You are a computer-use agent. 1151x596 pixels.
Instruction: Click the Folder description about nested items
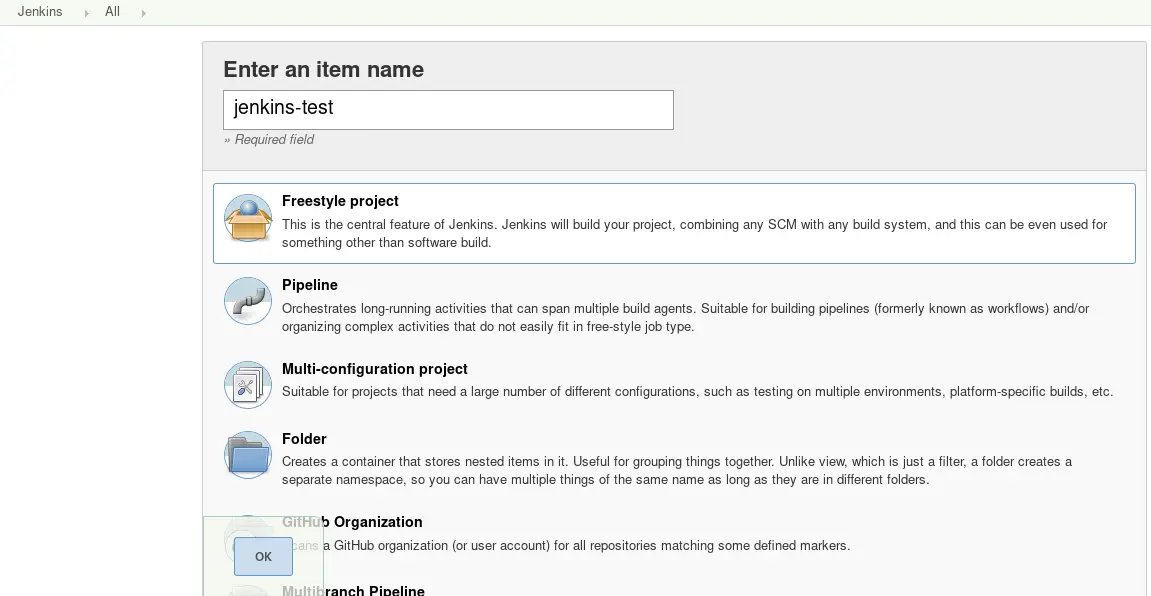[x=677, y=470]
